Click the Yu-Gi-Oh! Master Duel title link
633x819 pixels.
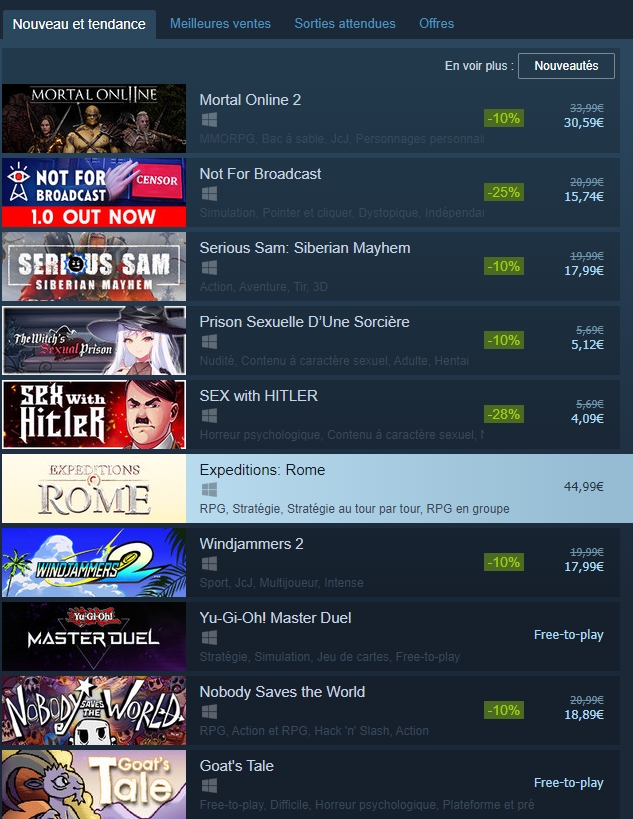[275, 618]
